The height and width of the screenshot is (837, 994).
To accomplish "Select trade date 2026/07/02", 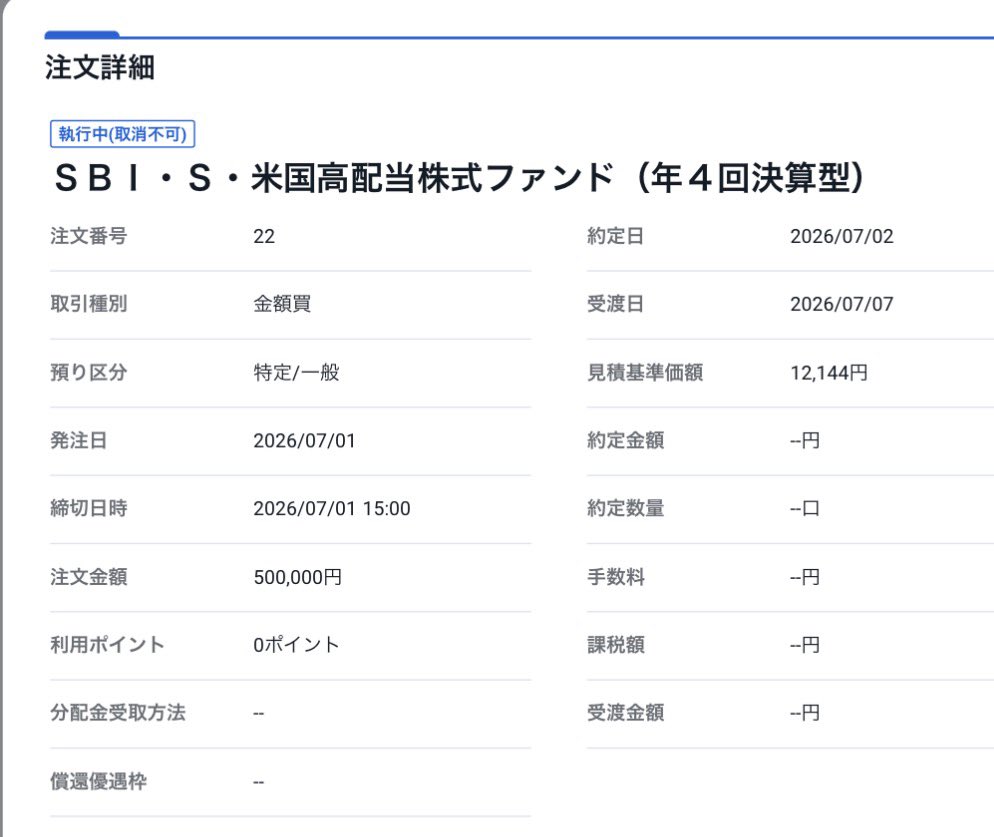I will pos(841,236).
